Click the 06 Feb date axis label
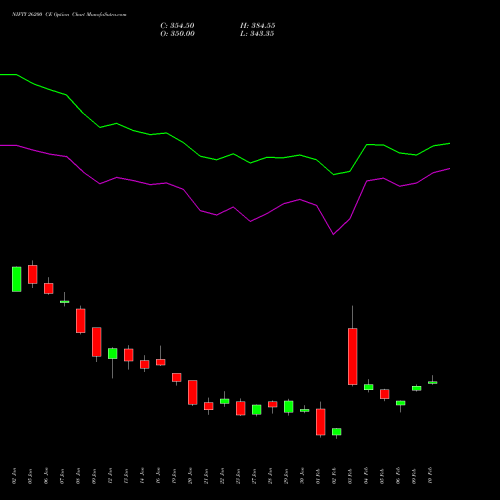Viewport: 500px width, 500px height. pyautogui.click(x=398, y=476)
